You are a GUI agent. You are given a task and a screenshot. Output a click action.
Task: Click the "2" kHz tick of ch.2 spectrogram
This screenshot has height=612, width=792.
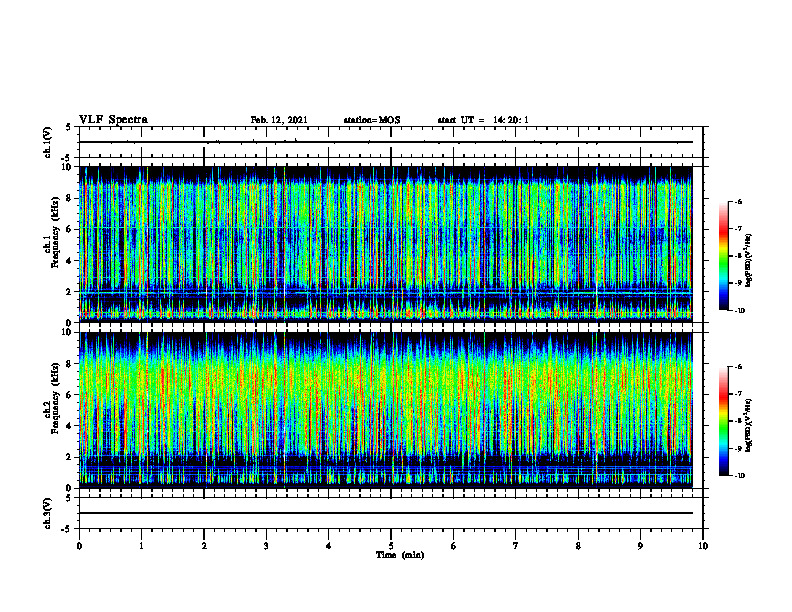[x=70, y=457]
